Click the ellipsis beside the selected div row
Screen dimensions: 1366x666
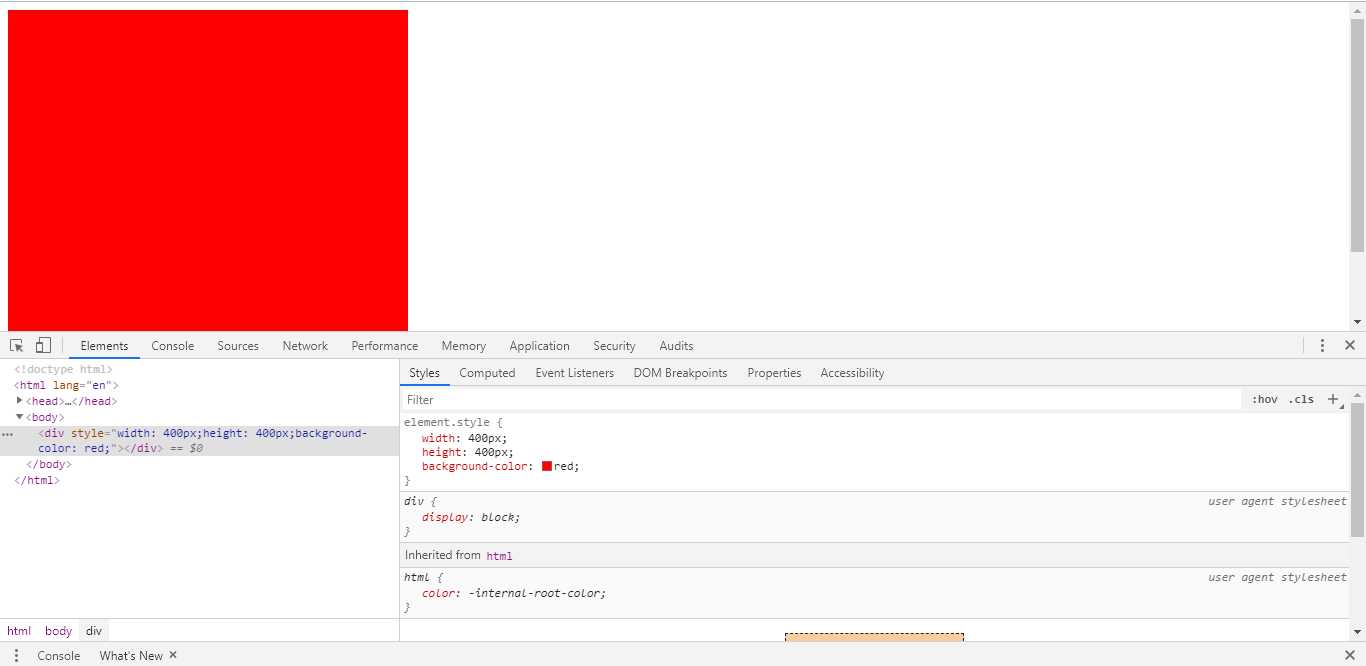tap(7, 434)
